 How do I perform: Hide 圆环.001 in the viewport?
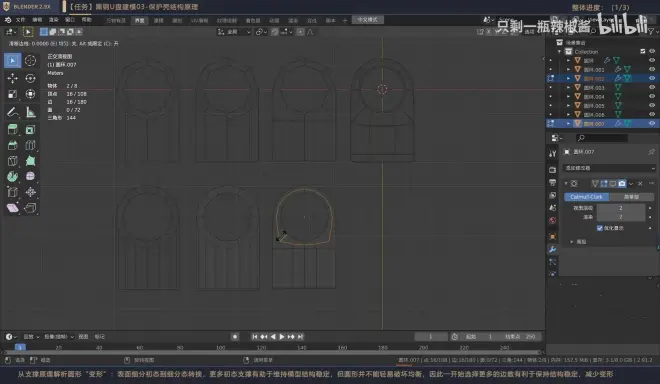click(652, 69)
